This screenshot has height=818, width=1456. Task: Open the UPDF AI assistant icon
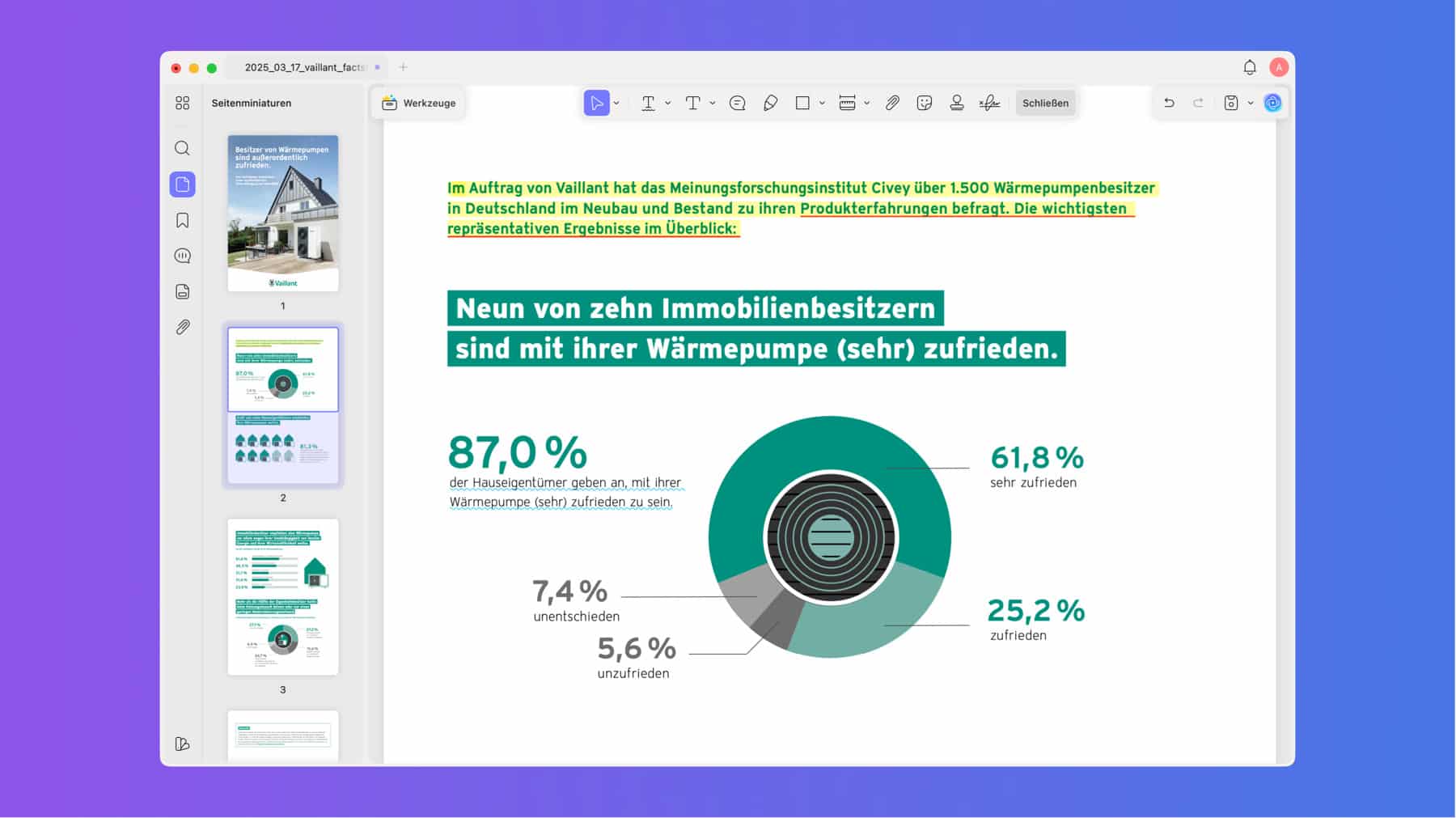(x=1272, y=103)
